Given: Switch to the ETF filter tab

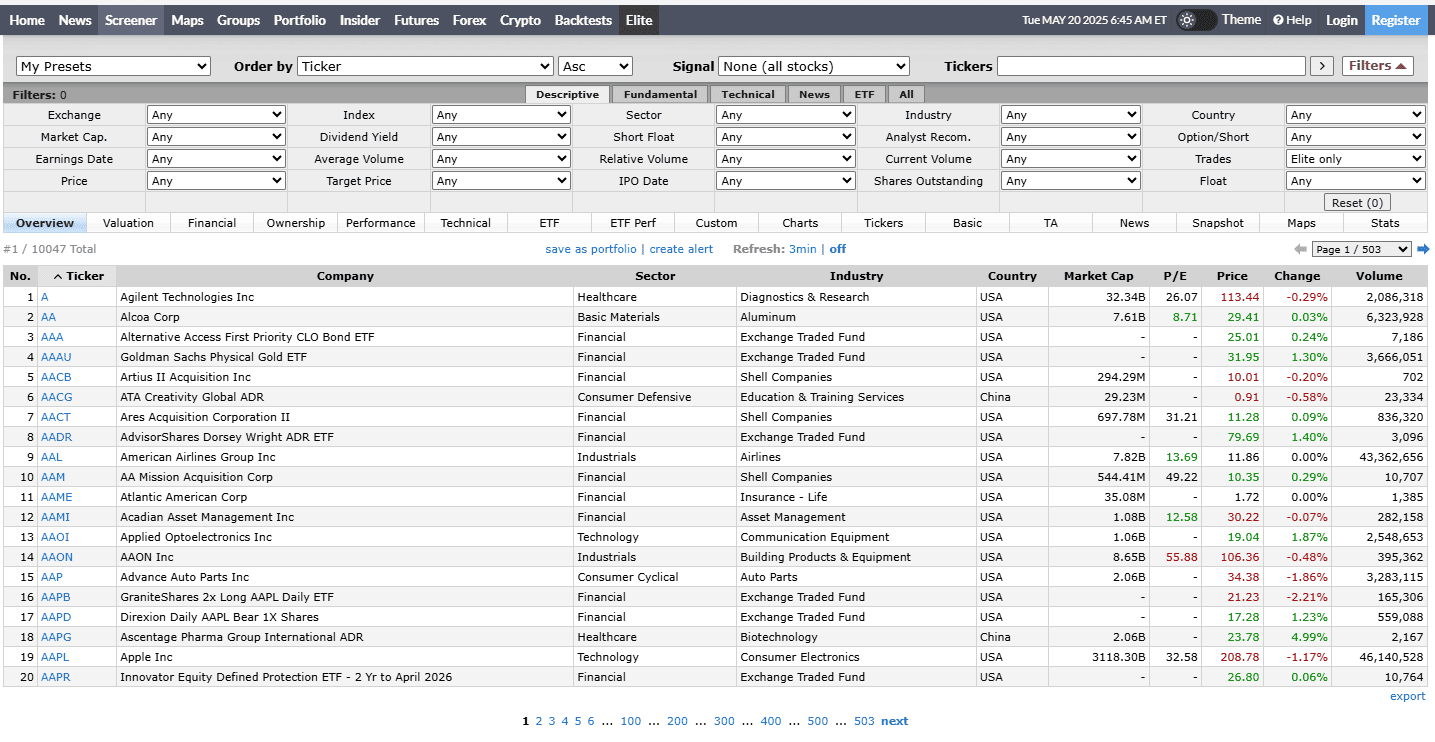Looking at the screenshot, I should pos(864,94).
